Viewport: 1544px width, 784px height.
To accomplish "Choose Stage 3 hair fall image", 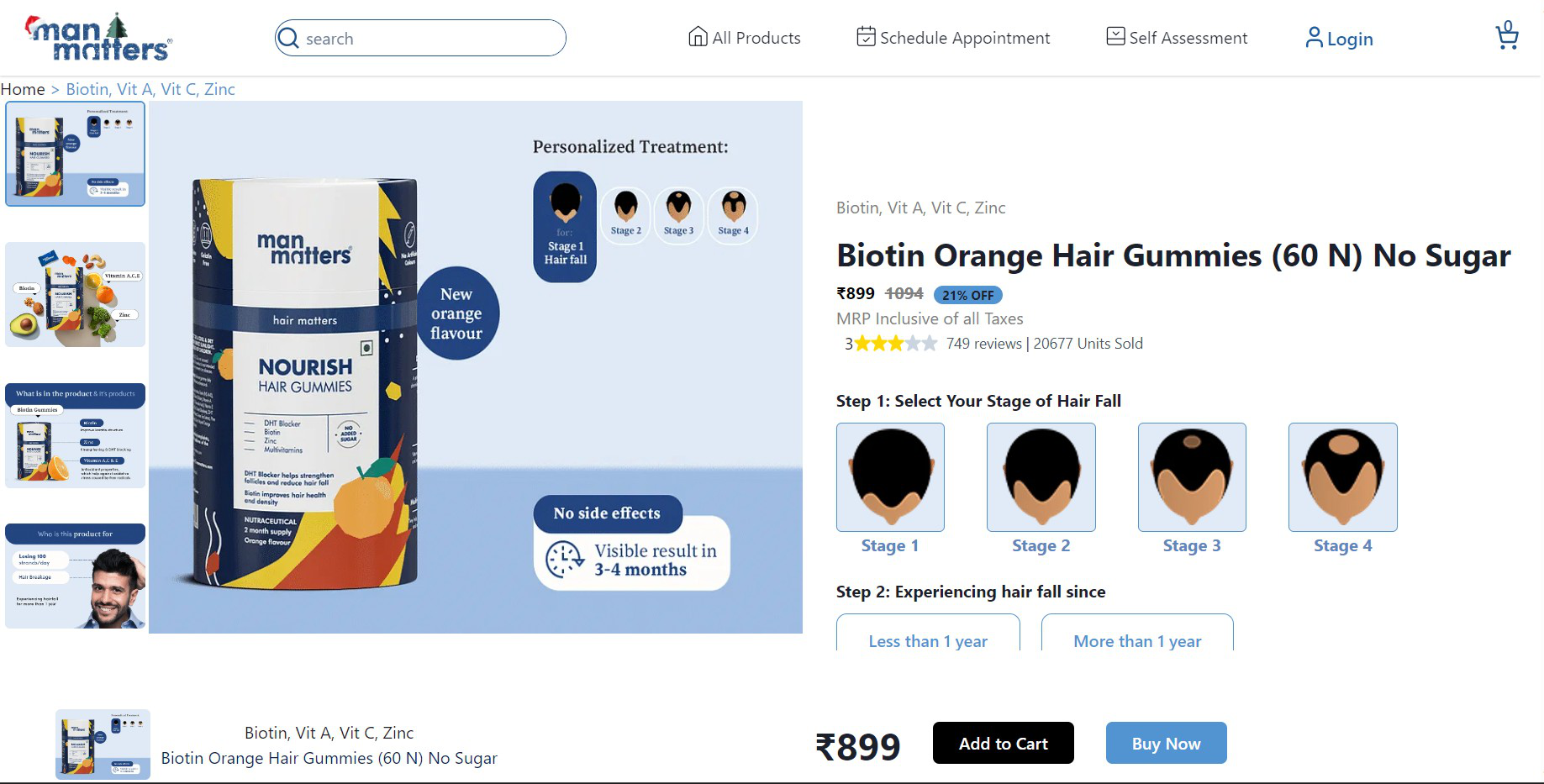I will point(1192,477).
